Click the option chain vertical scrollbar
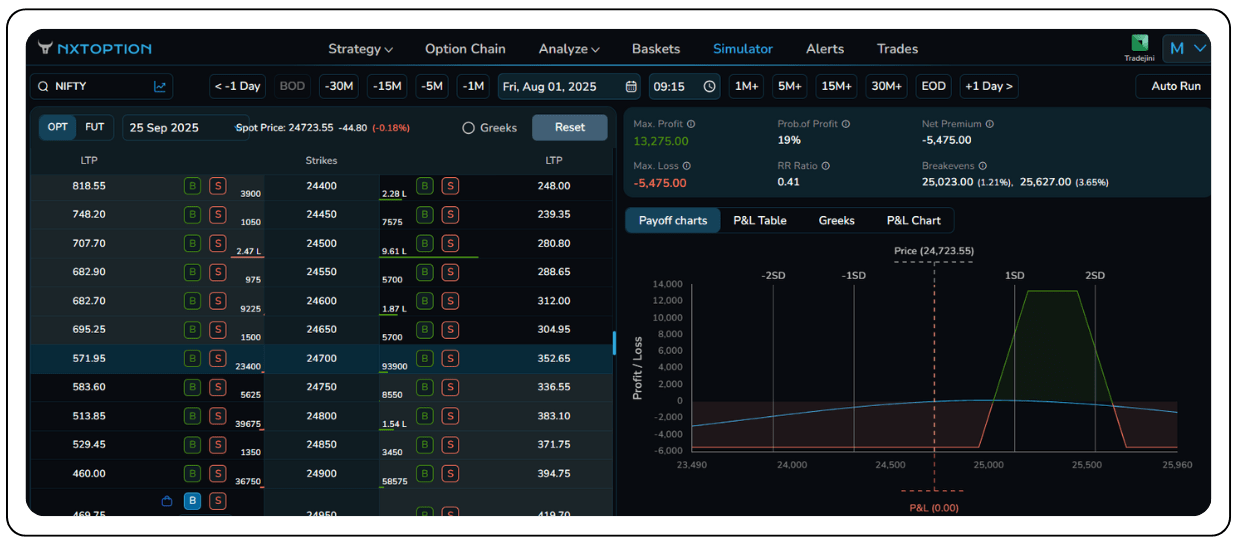Image resolution: width=1238 pixels, height=541 pixels. [613, 343]
